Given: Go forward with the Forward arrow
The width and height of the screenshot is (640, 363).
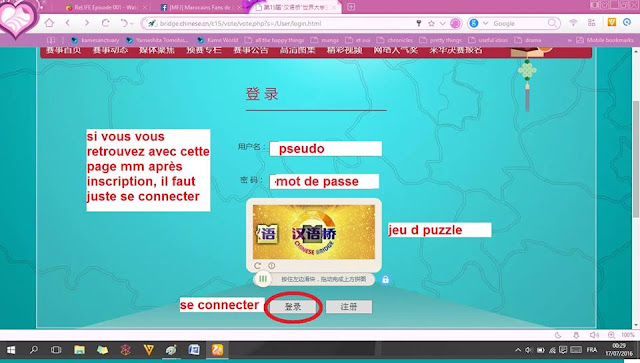Looking at the screenshot, I should (x=87, y=23).
